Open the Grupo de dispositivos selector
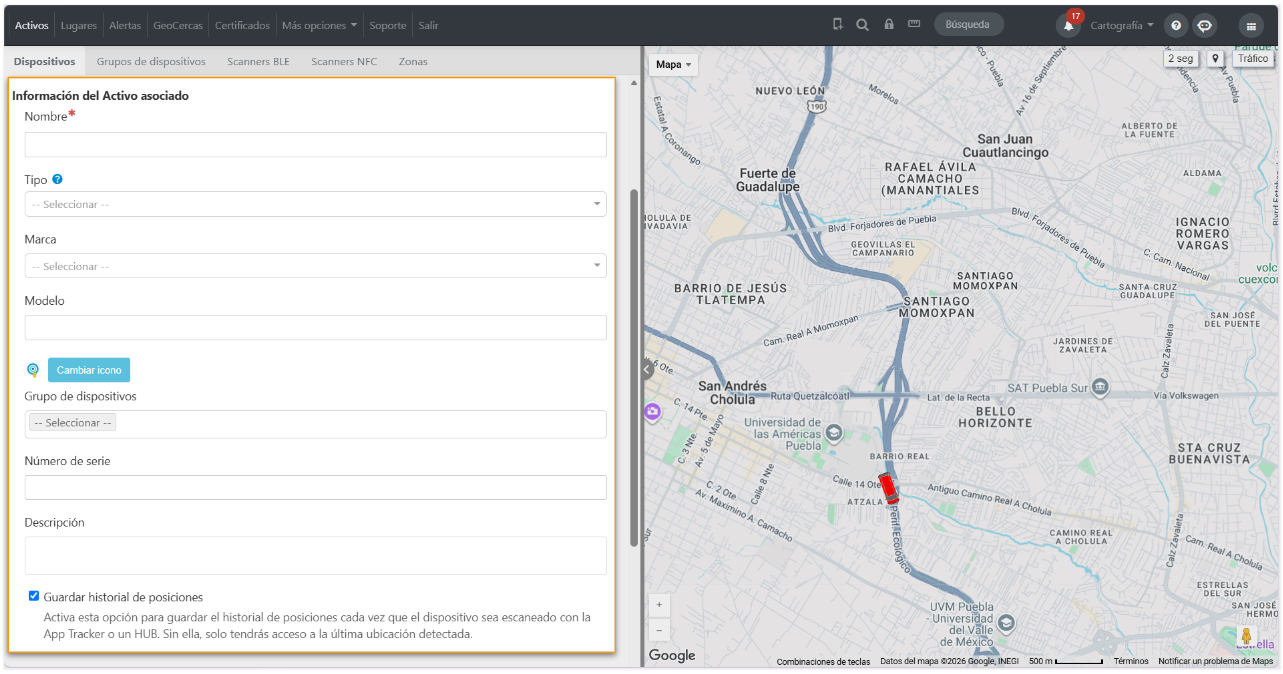Screen dimensions: 1283x674 point(316,424)
